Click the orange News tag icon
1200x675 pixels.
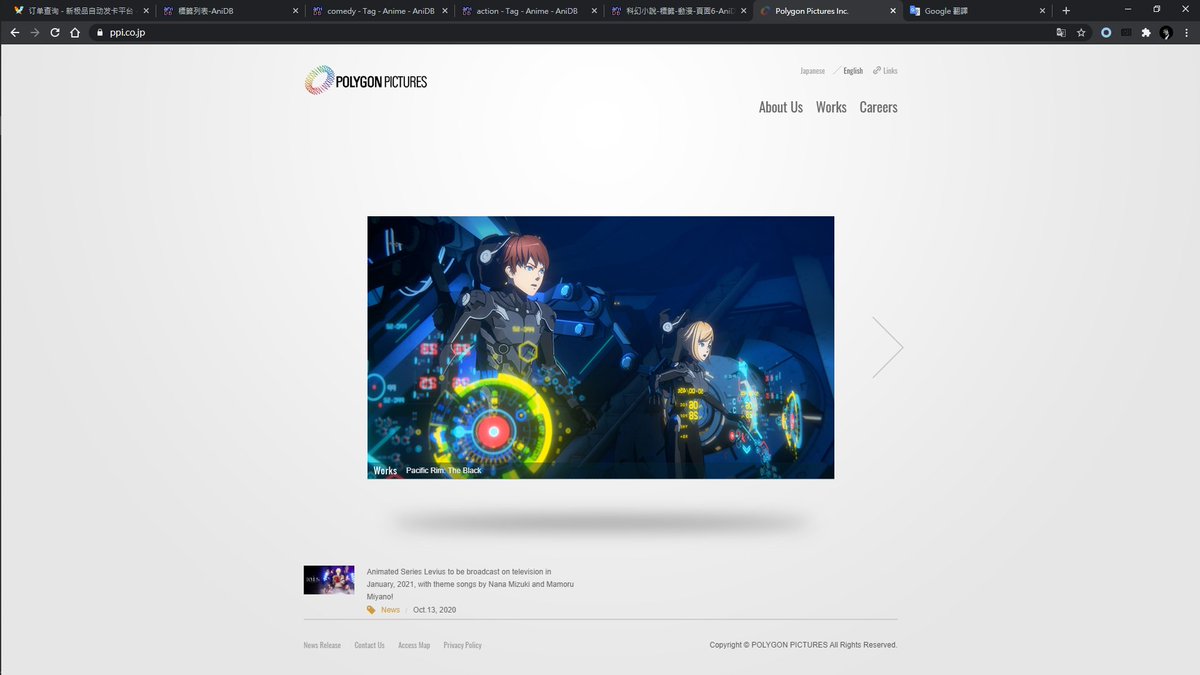click(x=372, y=610)
